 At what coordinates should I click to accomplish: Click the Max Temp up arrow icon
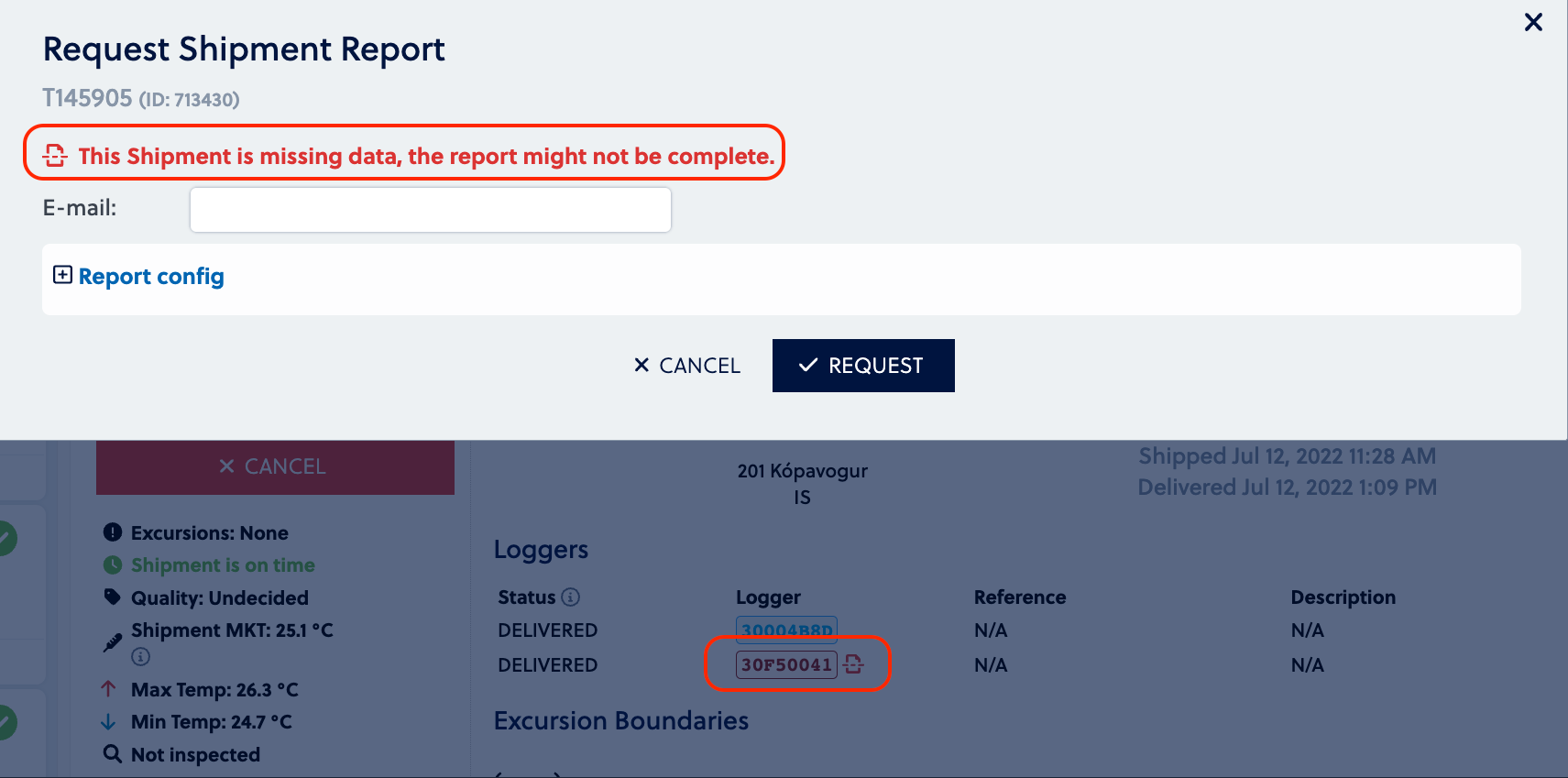pyautogui.click(x=109, y=688)
